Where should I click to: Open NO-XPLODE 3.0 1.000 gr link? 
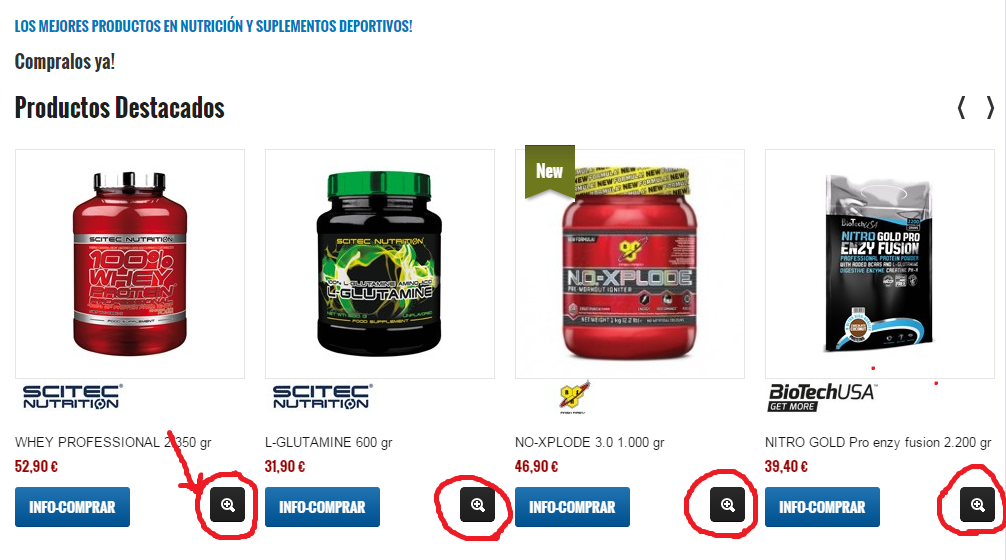(590, 442)
